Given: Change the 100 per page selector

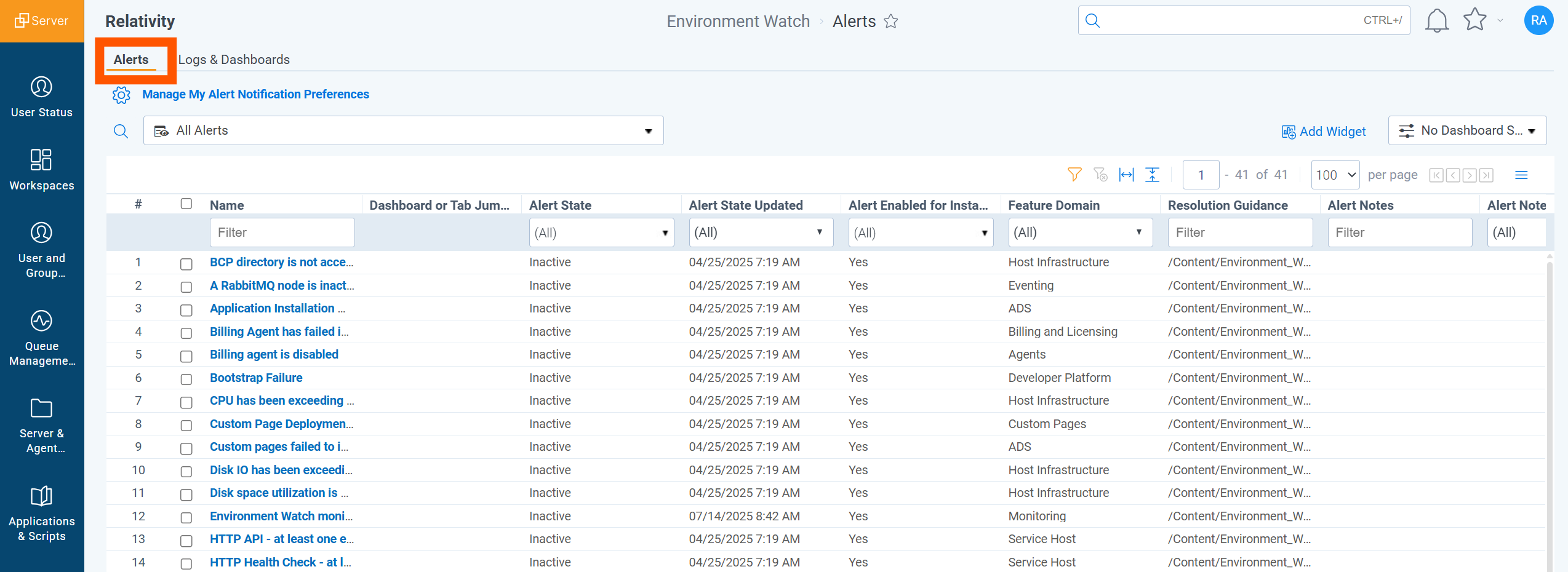Looking at the screenshot, I should click(1335, 175).
